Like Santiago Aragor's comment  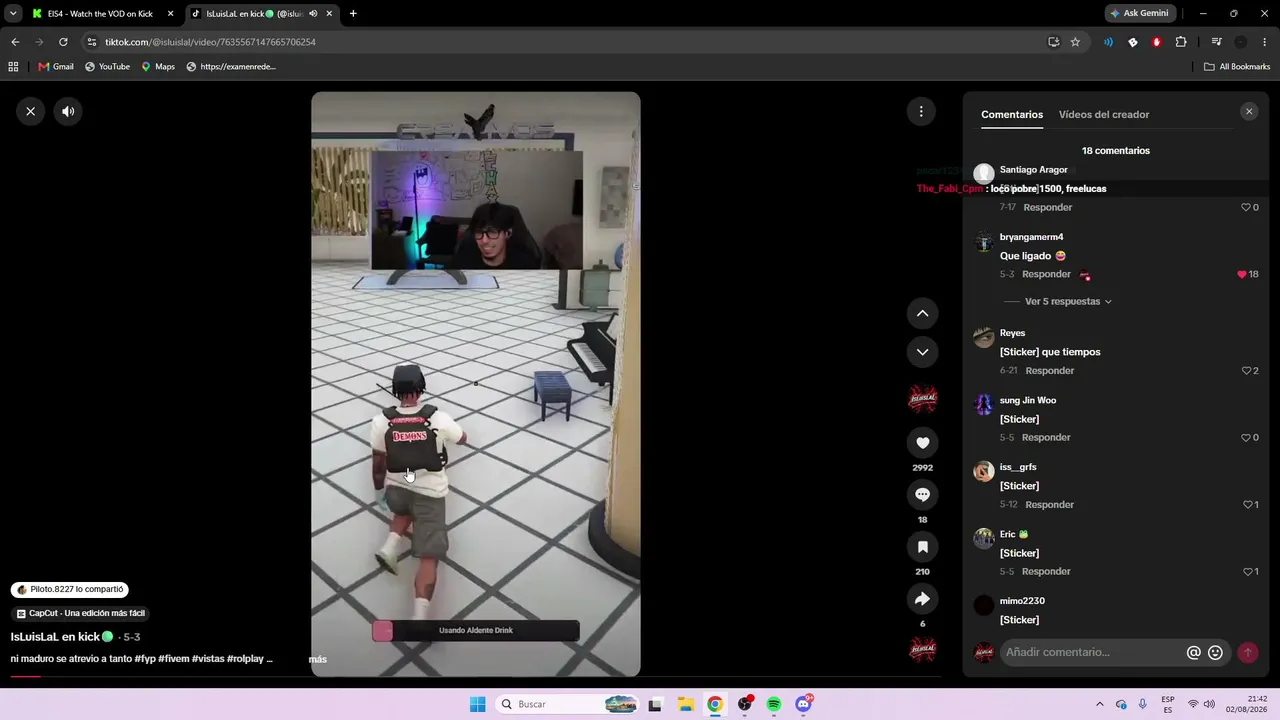tap(1246, 207)
